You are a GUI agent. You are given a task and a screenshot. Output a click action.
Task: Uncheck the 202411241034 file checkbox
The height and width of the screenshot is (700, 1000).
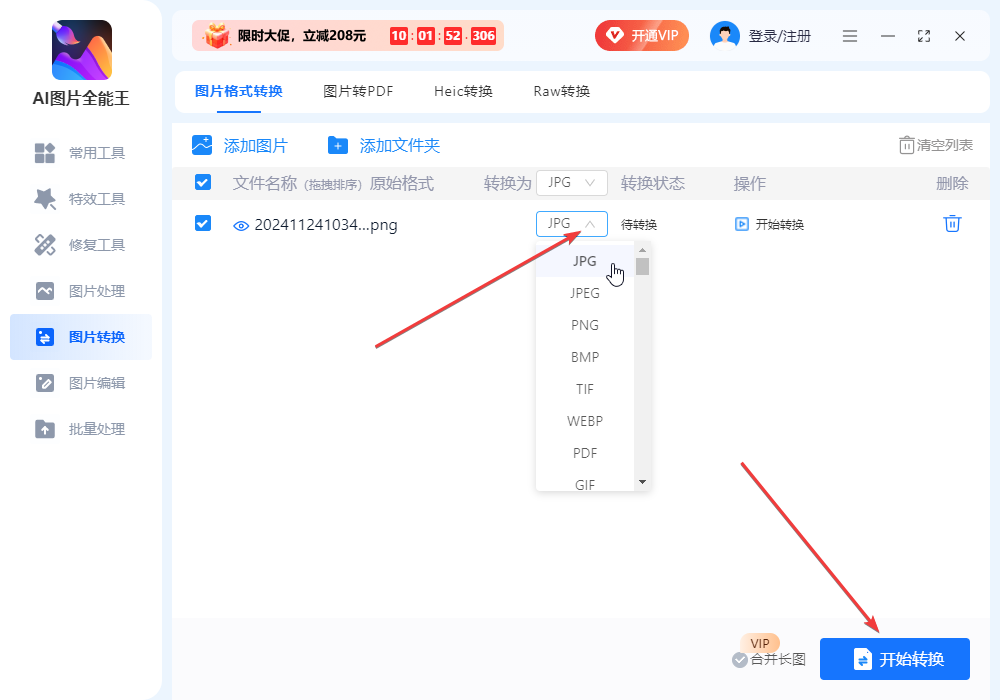pos(203,224)
